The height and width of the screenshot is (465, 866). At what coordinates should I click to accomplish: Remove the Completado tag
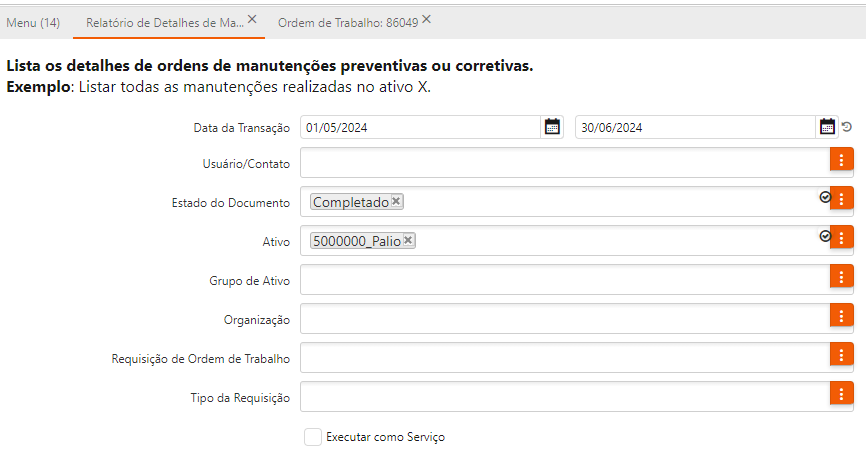pyautogui.click(x=396, y=201)
